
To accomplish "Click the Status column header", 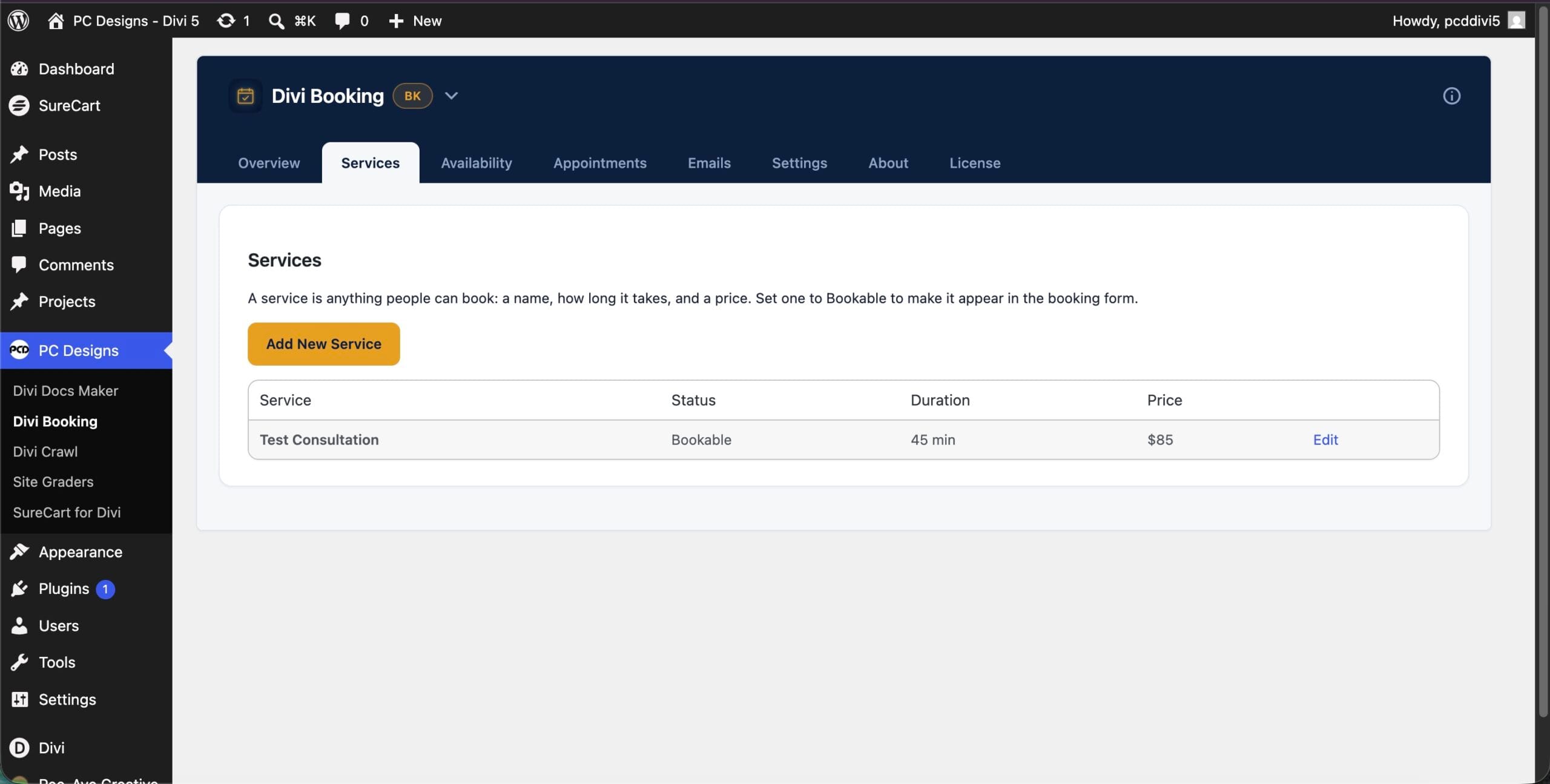I will [693, 400].
